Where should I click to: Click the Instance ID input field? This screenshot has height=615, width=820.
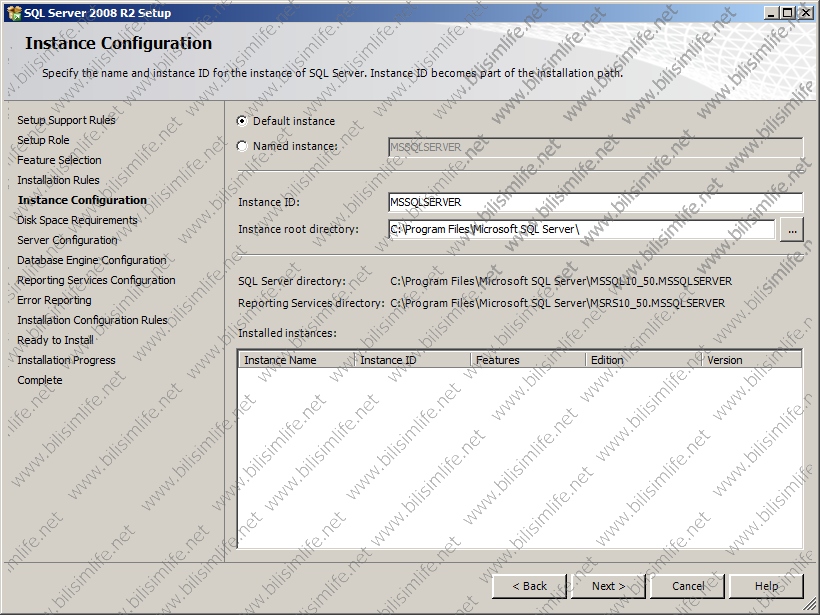[x=596, y=202]
